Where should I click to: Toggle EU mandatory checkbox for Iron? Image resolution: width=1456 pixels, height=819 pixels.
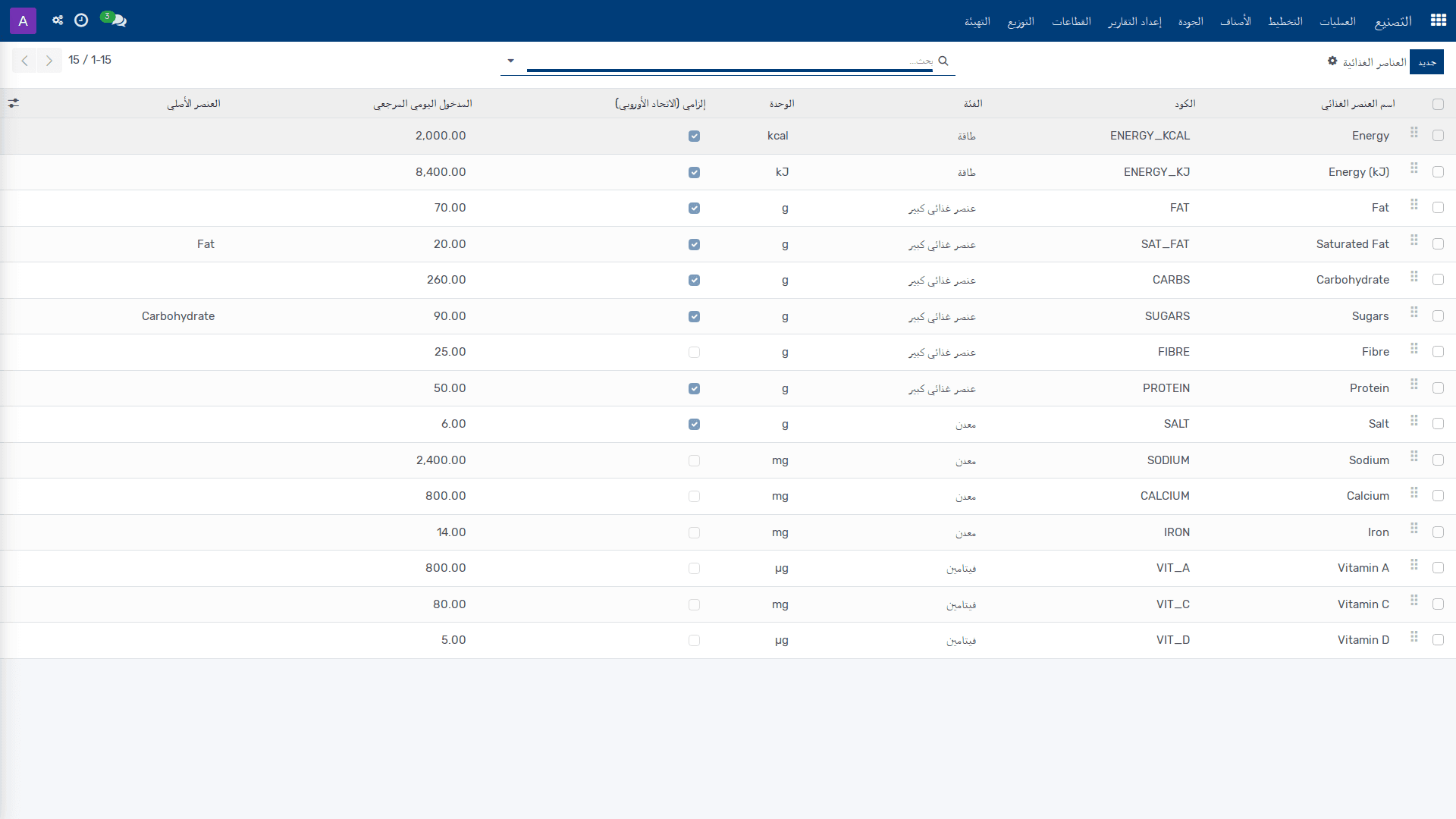click(x=694, y=533)
